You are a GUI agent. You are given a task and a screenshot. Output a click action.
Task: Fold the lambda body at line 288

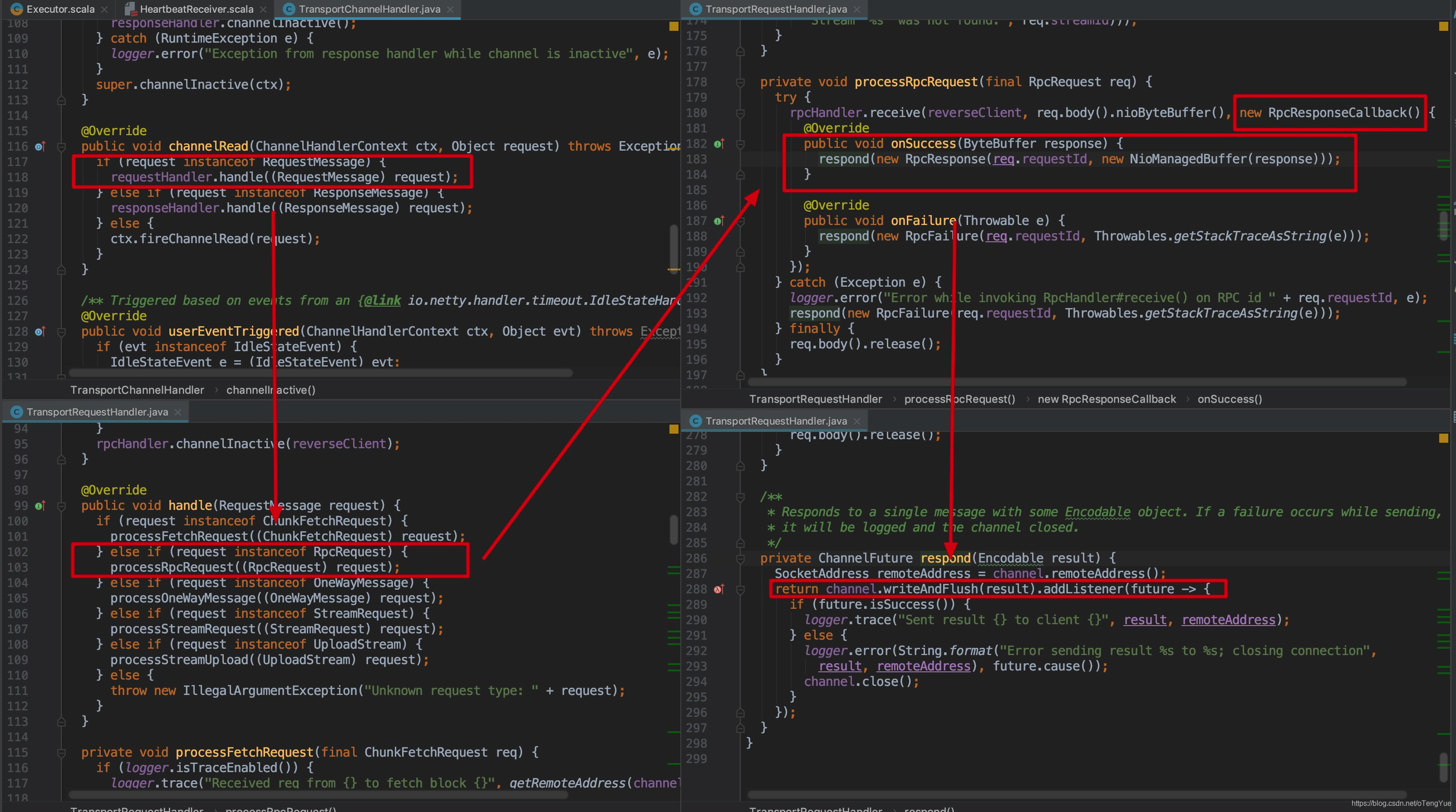pos(740,589)
